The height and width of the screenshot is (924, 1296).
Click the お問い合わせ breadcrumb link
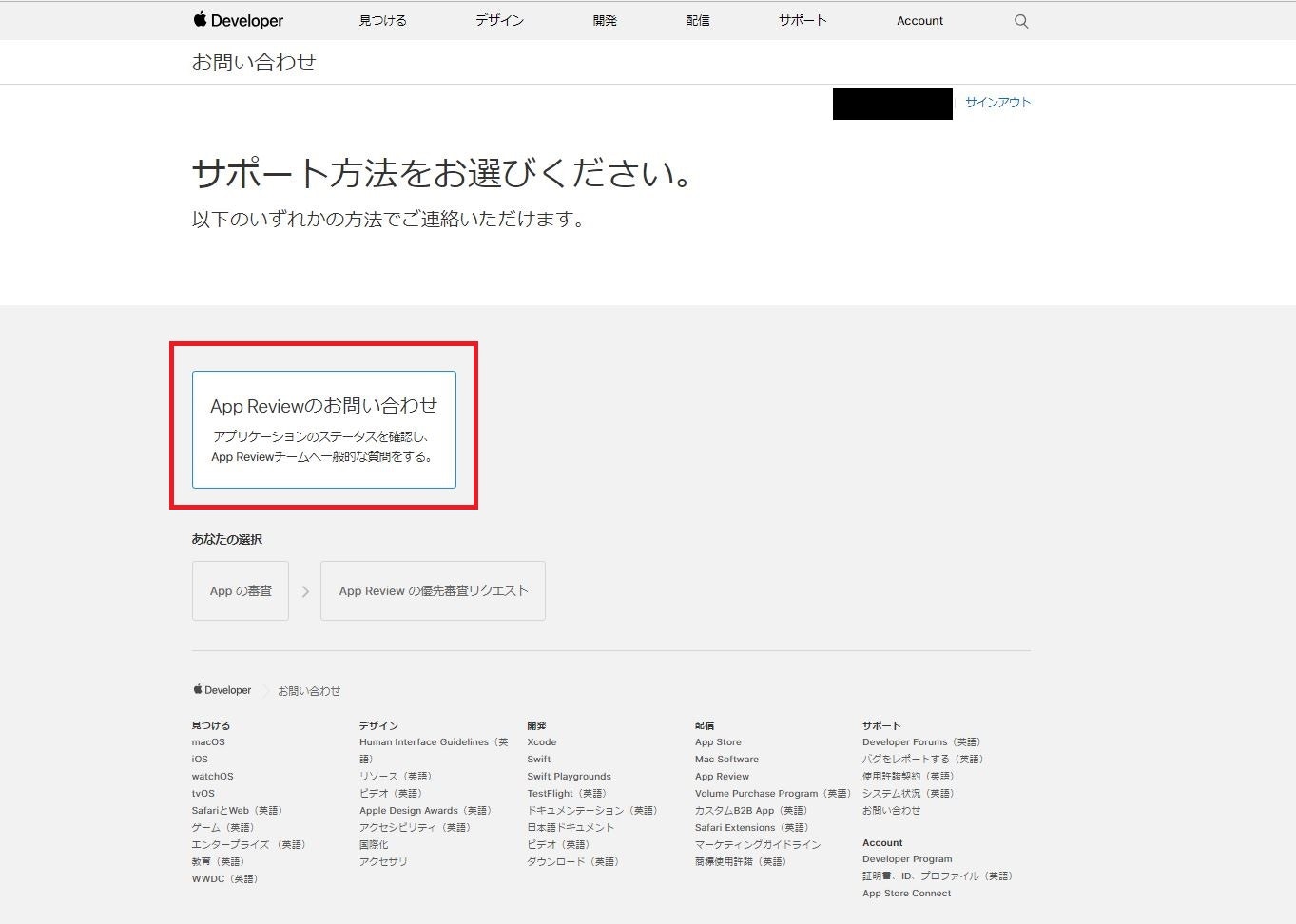click(x=309, y=691)
